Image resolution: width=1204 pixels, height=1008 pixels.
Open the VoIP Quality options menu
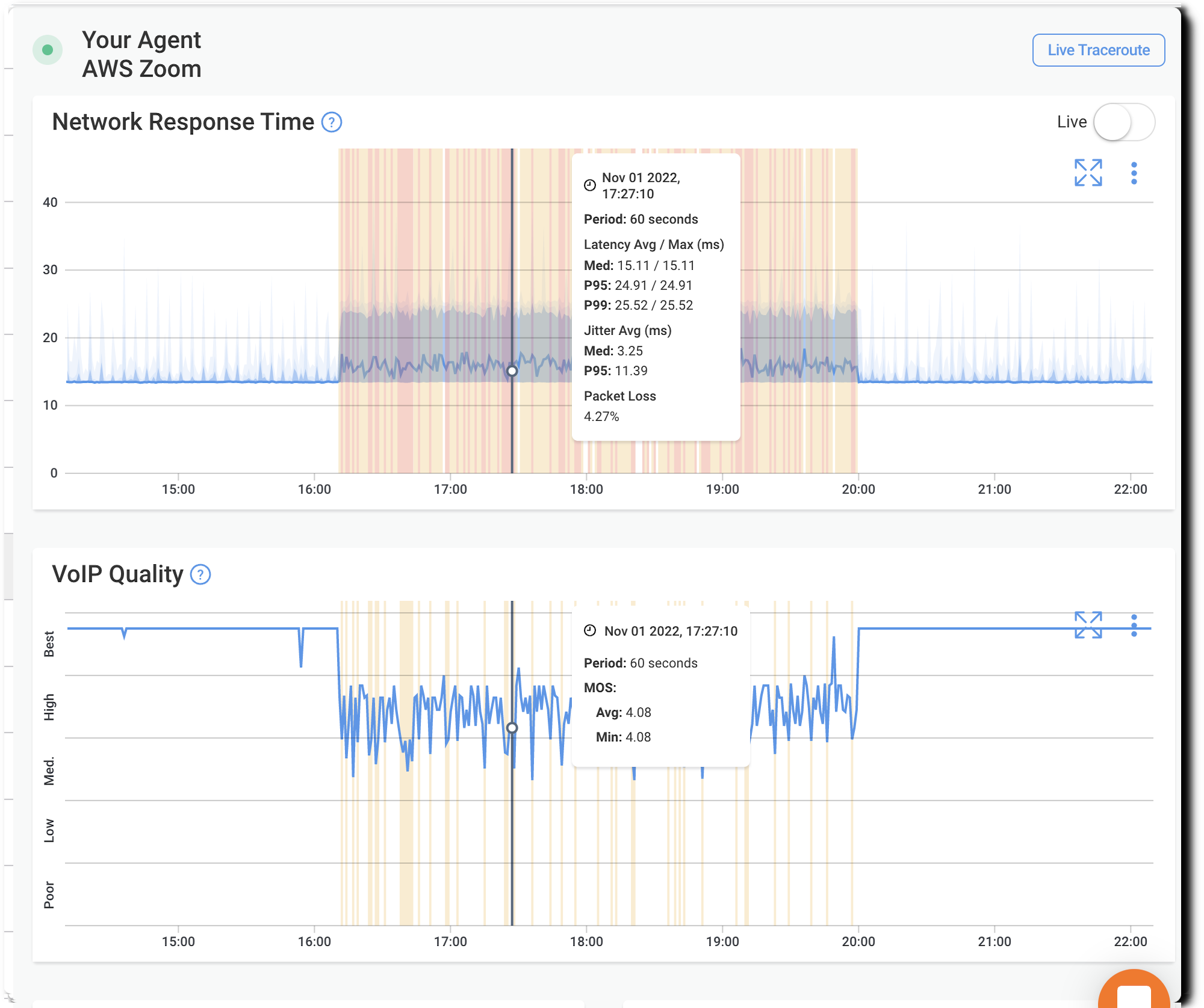pos(1134,624)
